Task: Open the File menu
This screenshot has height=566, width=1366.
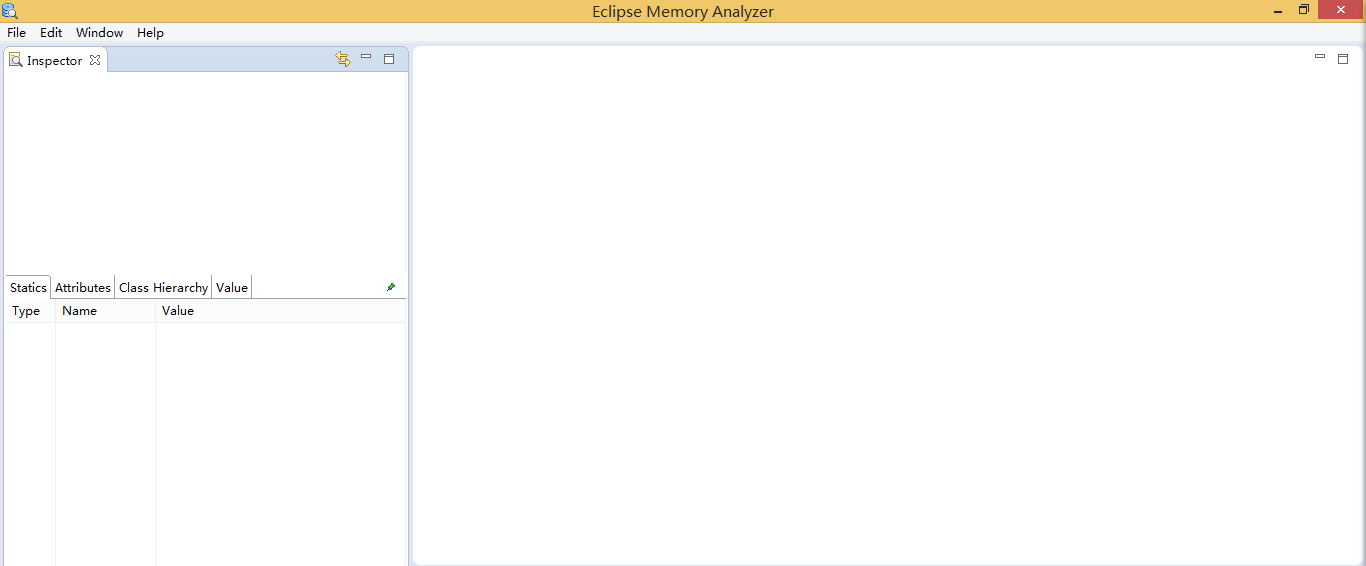Action: pos(16,33)
